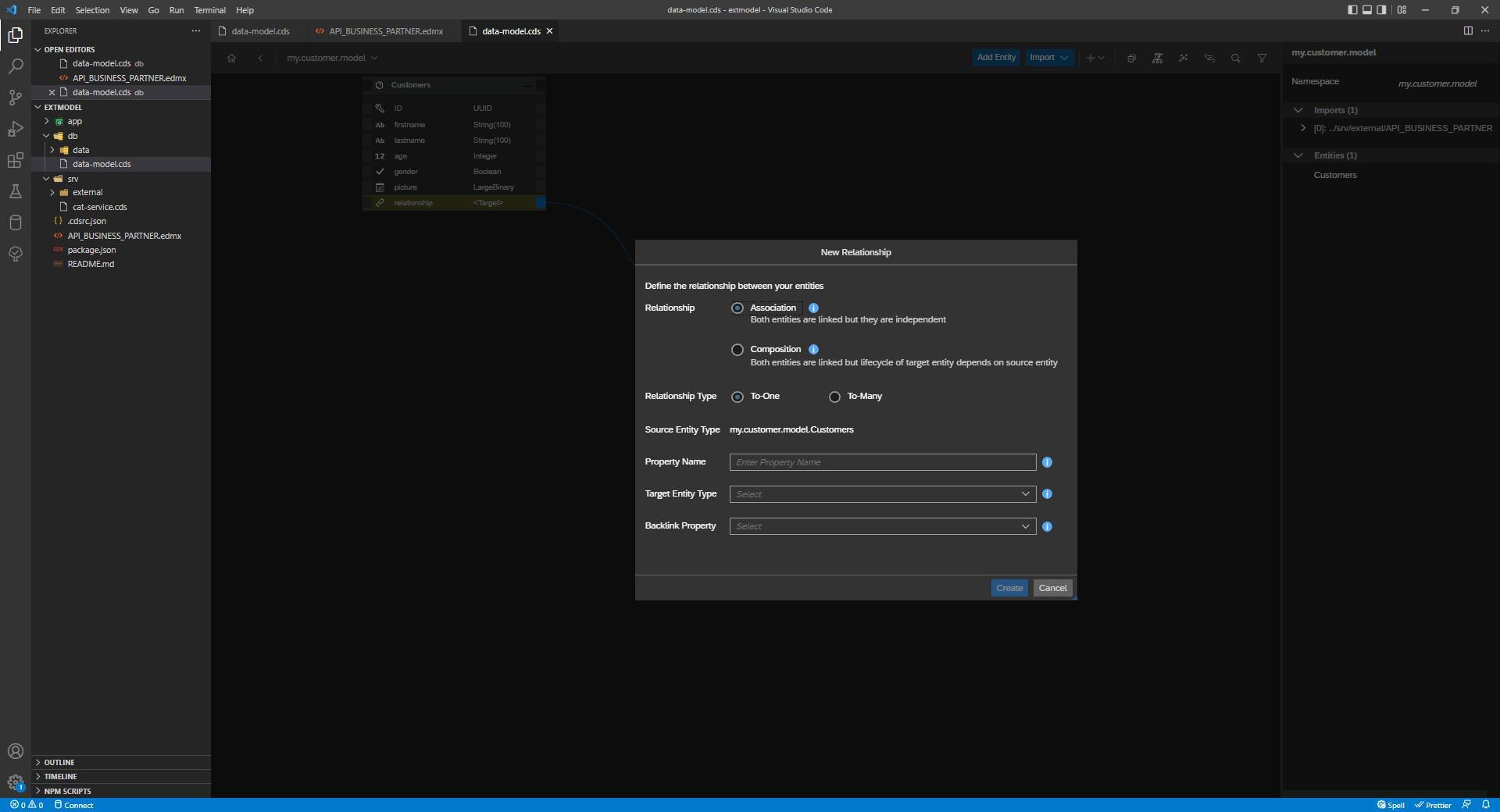Select the Association relationship radio button
Viewport: 1500px width, 812px height.
tap(737, 308)
